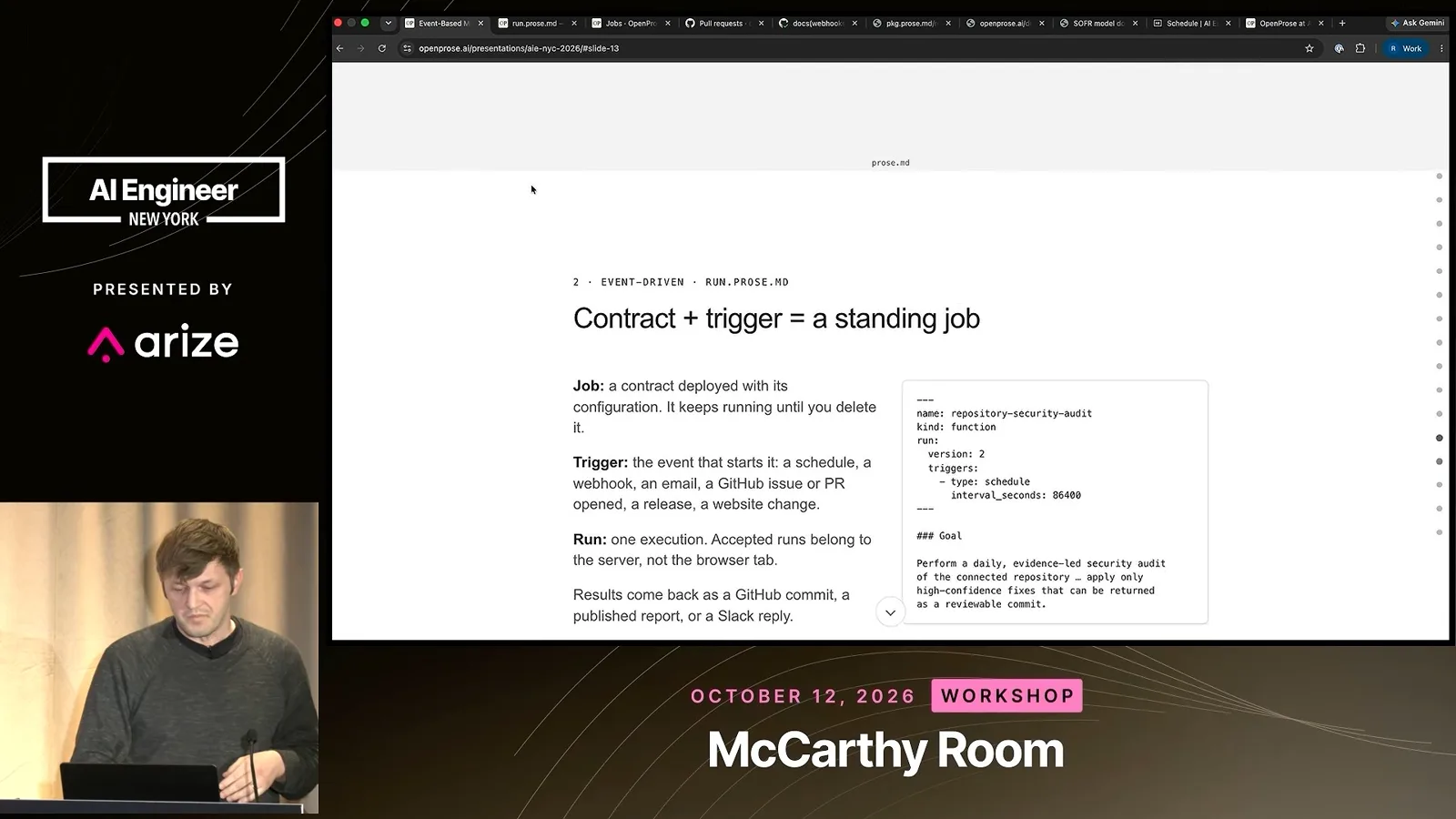Switch to the Jobs - OpenProse tab
This screenshot has width=1456, height=819.
pyautogui.click(x=631, y=24)
